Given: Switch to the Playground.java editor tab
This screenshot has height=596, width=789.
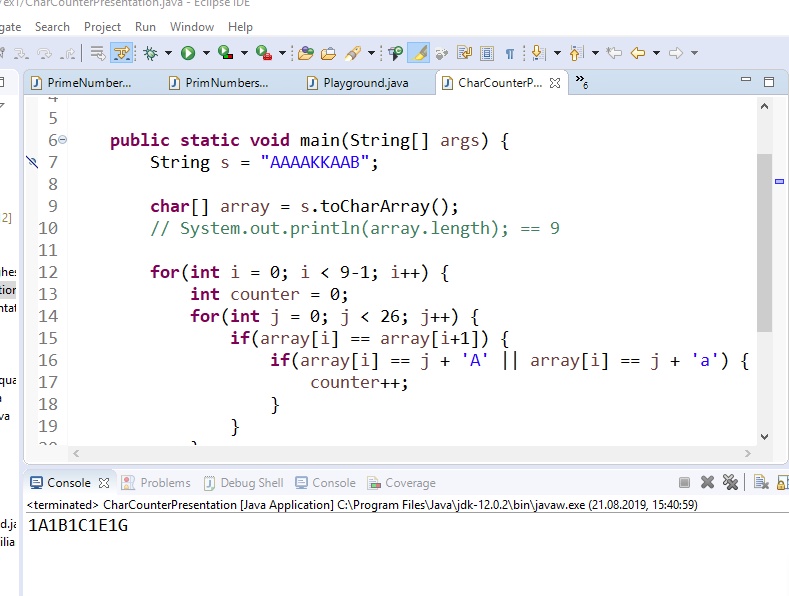Looking at the screenshot, I should pyautogui.click(x=364, y=83).
